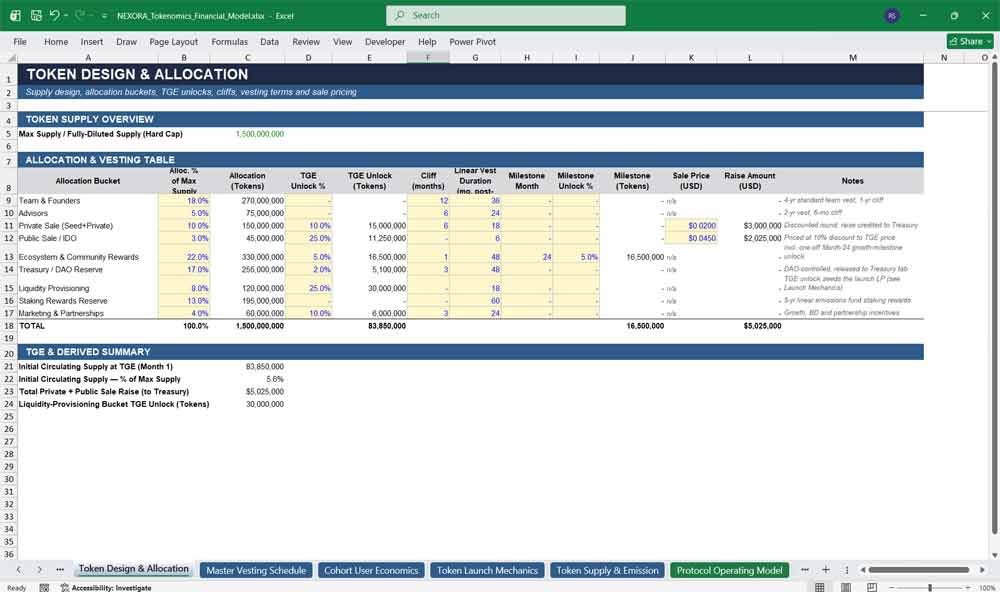Add a new sheet with plus icon
1000x592 pixels.
point(826,570)
